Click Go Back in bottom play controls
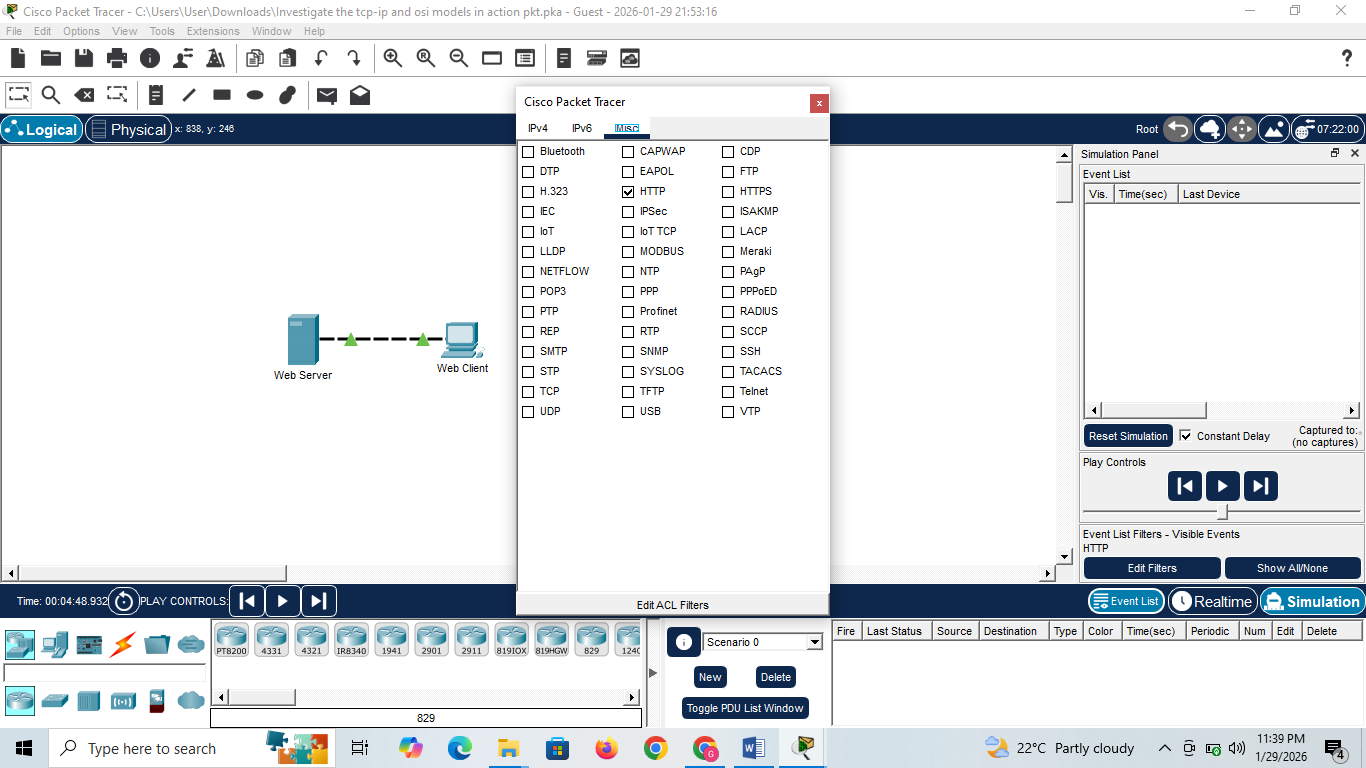 point(247,601)
